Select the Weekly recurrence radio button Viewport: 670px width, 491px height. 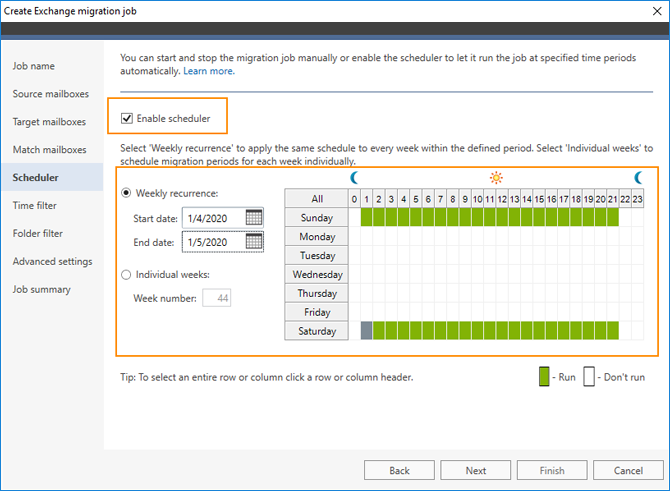(x=126, y=193)
